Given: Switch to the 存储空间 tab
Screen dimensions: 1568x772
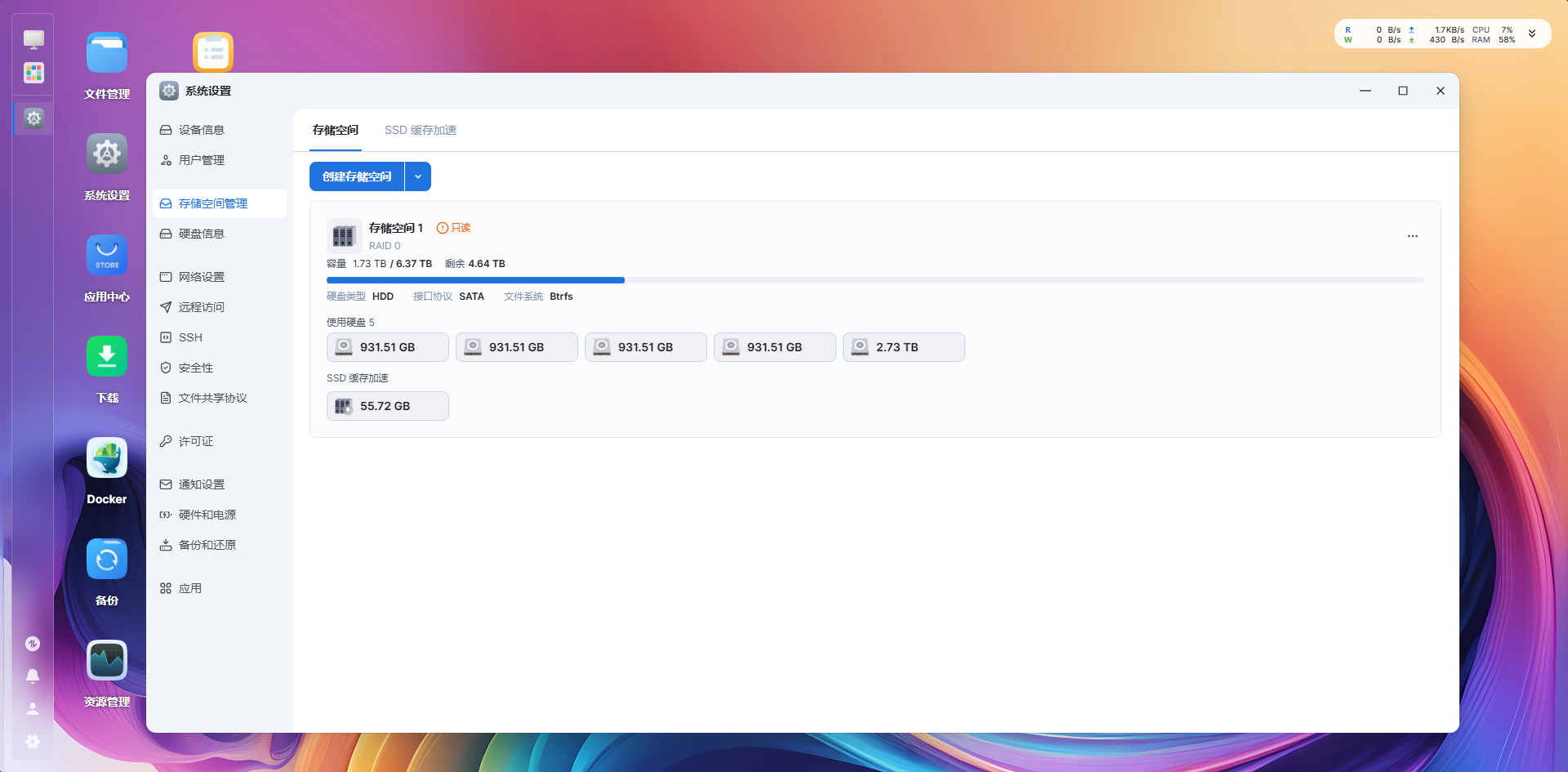Looking at the screenshot, I should coord(336,131).
